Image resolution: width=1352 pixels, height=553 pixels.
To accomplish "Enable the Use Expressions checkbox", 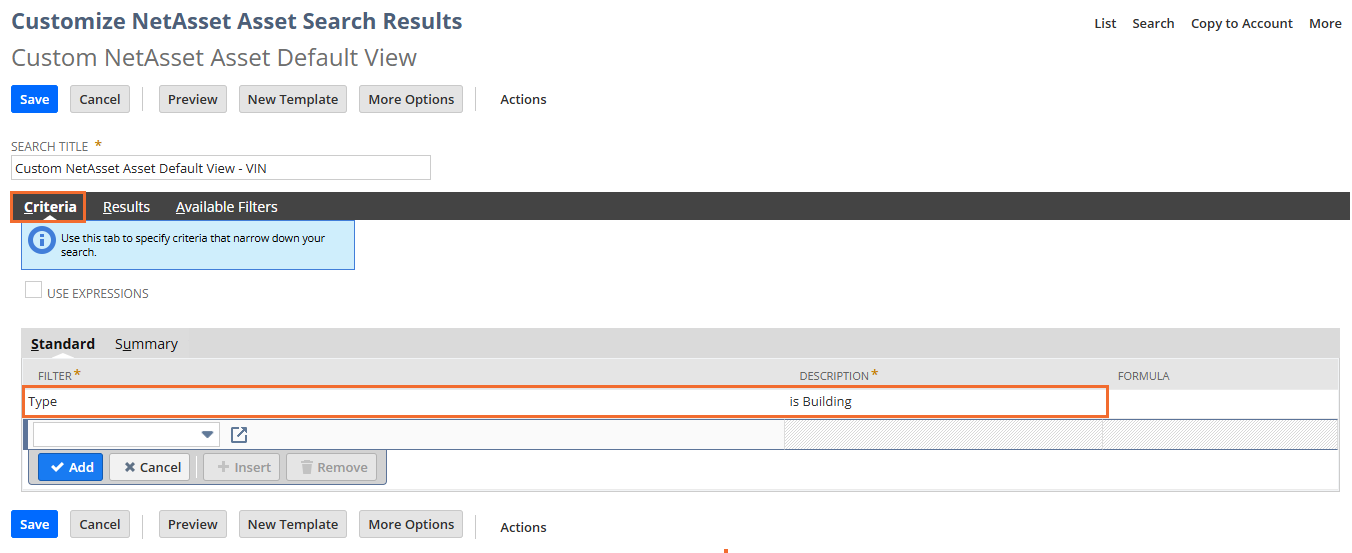I will click(34, 291).
